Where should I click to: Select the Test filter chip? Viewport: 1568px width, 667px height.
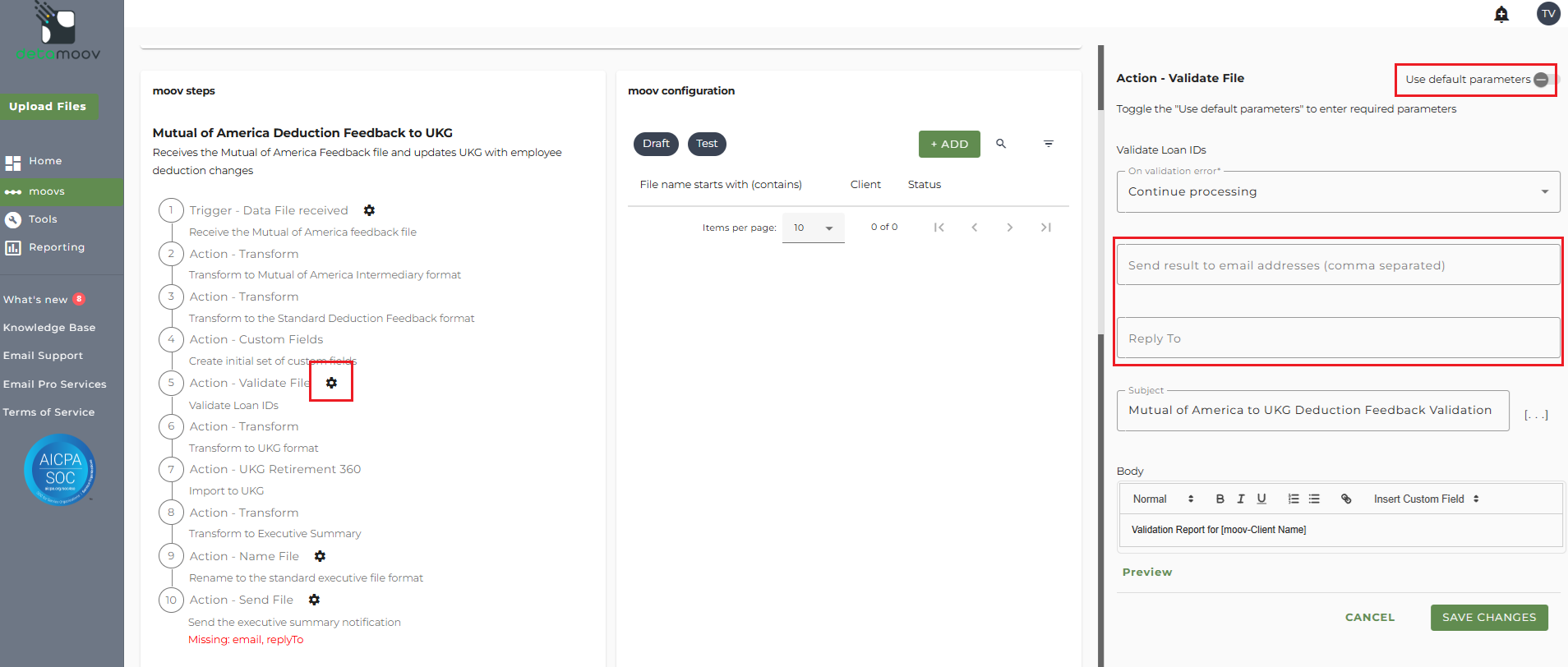click(x=707, y=144)
